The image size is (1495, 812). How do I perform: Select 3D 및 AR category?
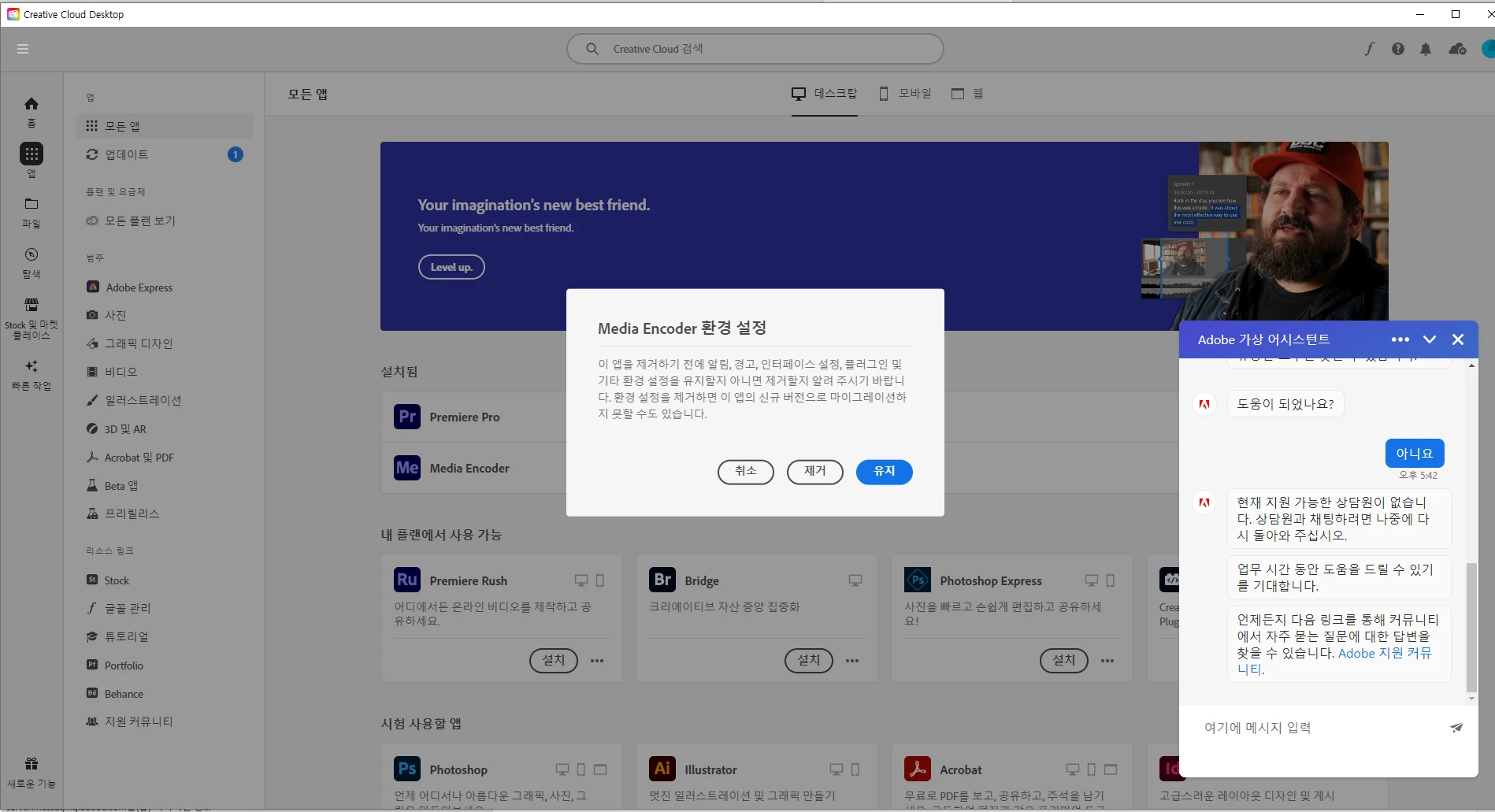pos(165,429)
